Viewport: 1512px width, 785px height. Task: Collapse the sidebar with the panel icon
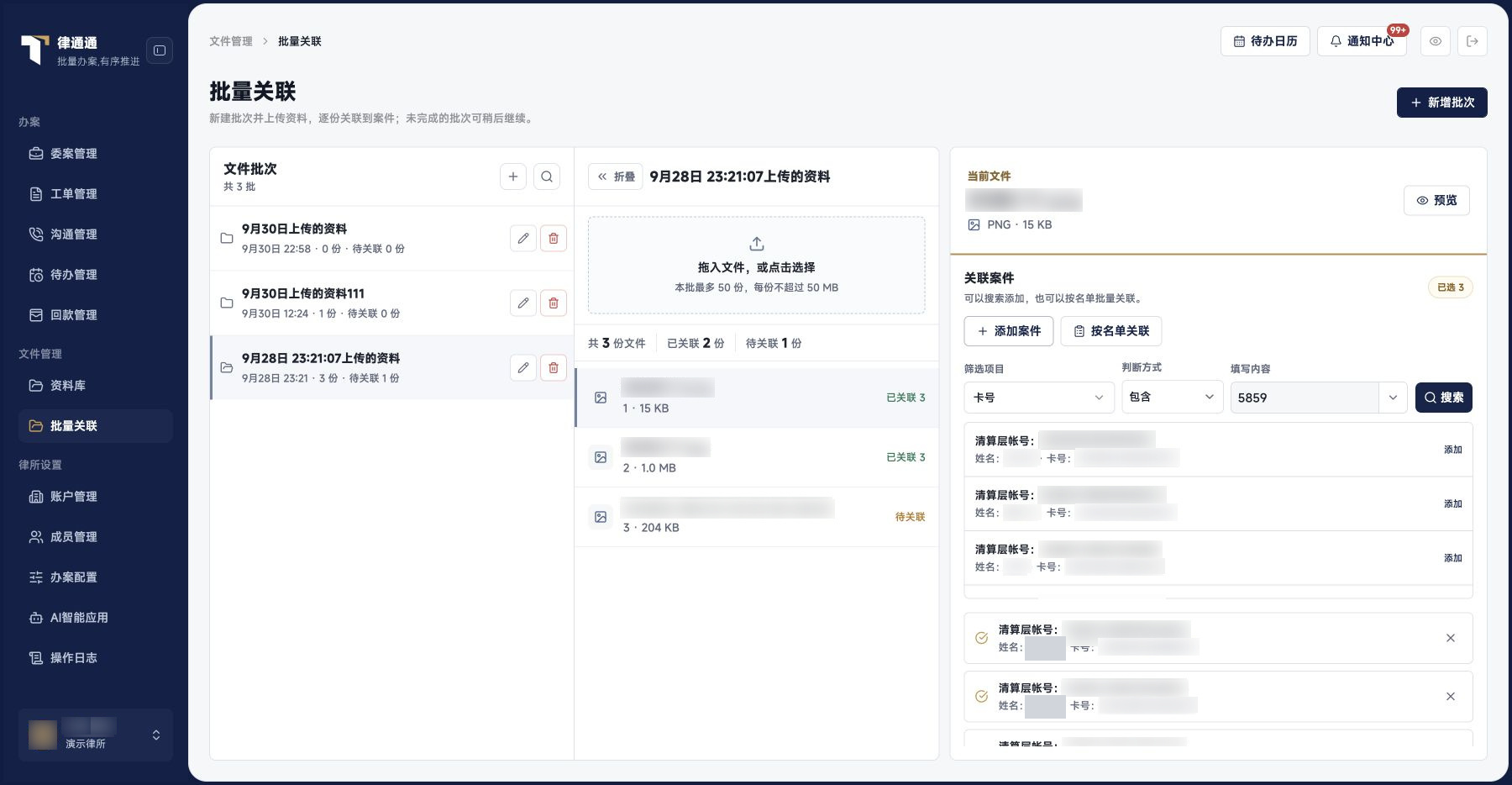[160, 50]
